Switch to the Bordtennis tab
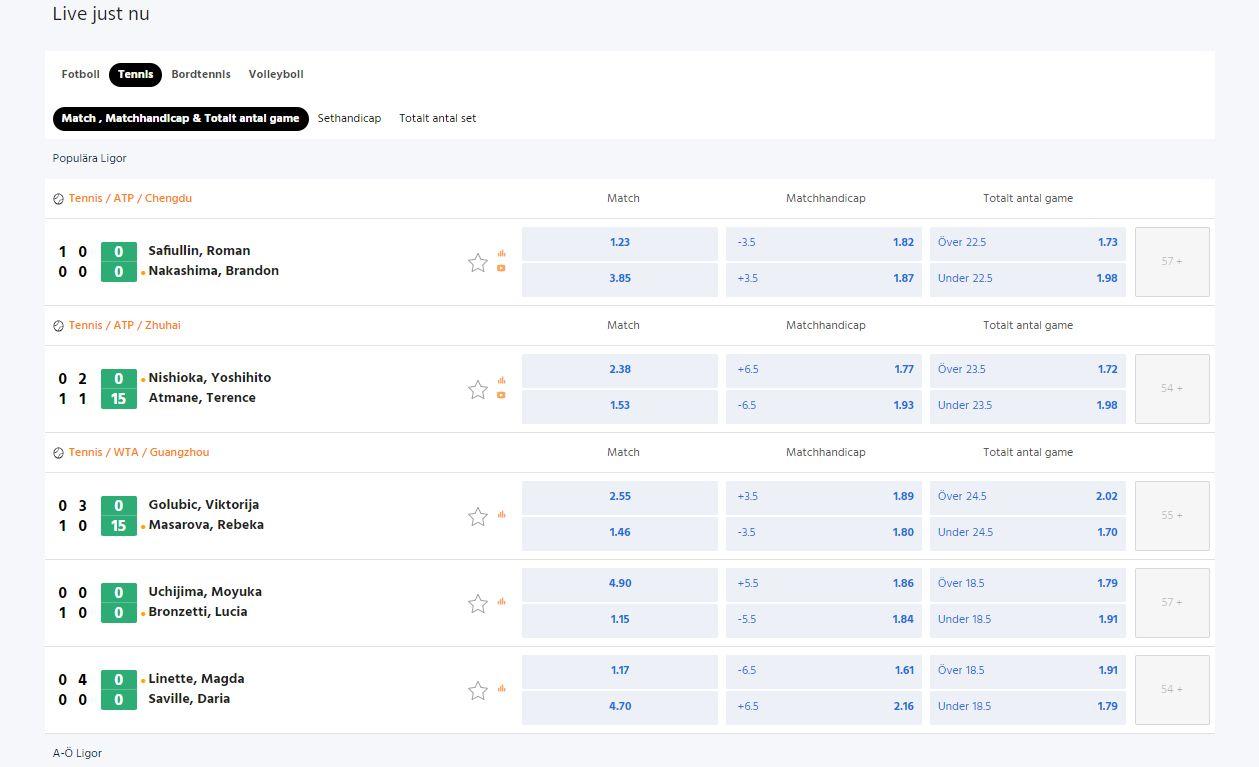This screenshot has width=1259, height=767. [201, 74]
